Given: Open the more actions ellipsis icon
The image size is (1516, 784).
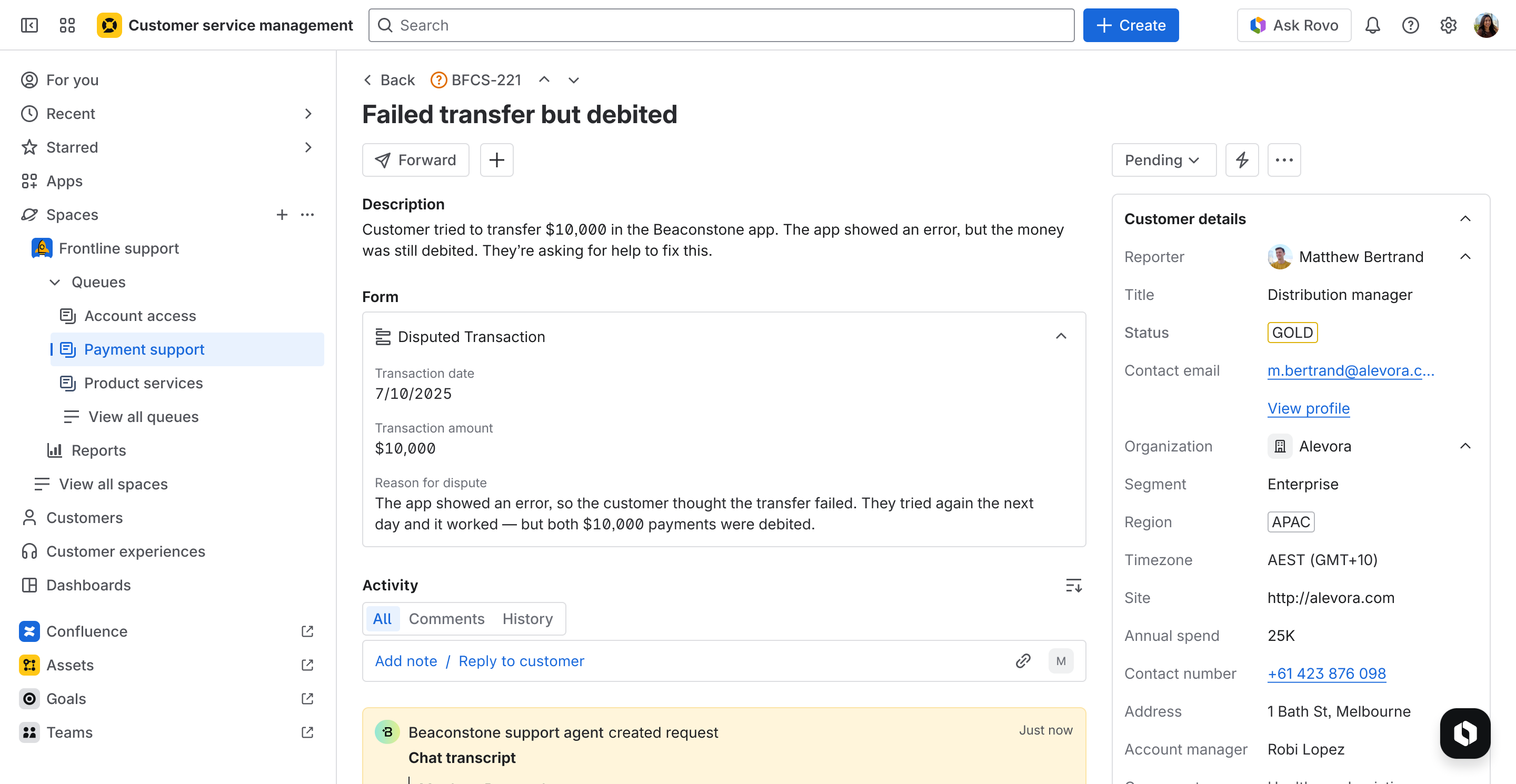Looking at the screenshot, I should coord(1284,159).
